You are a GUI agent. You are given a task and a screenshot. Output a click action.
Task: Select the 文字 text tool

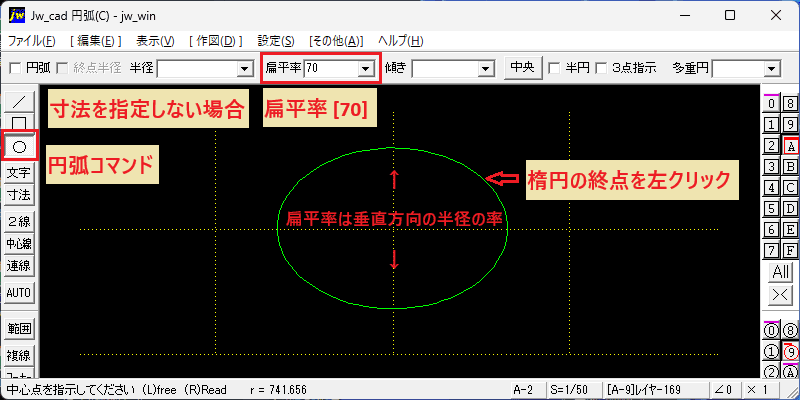tap(19, 173)
